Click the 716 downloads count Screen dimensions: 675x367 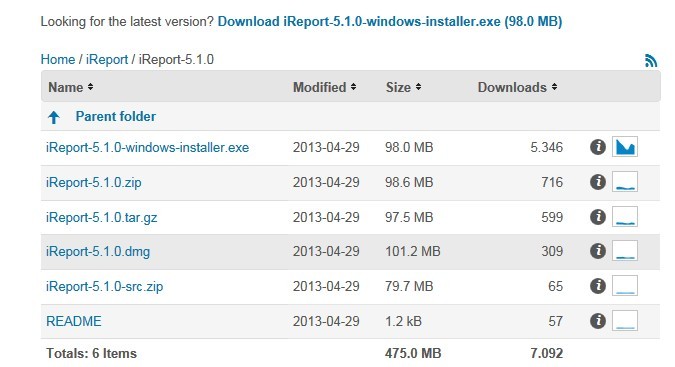pyautogui.click(x=552, y=182)
